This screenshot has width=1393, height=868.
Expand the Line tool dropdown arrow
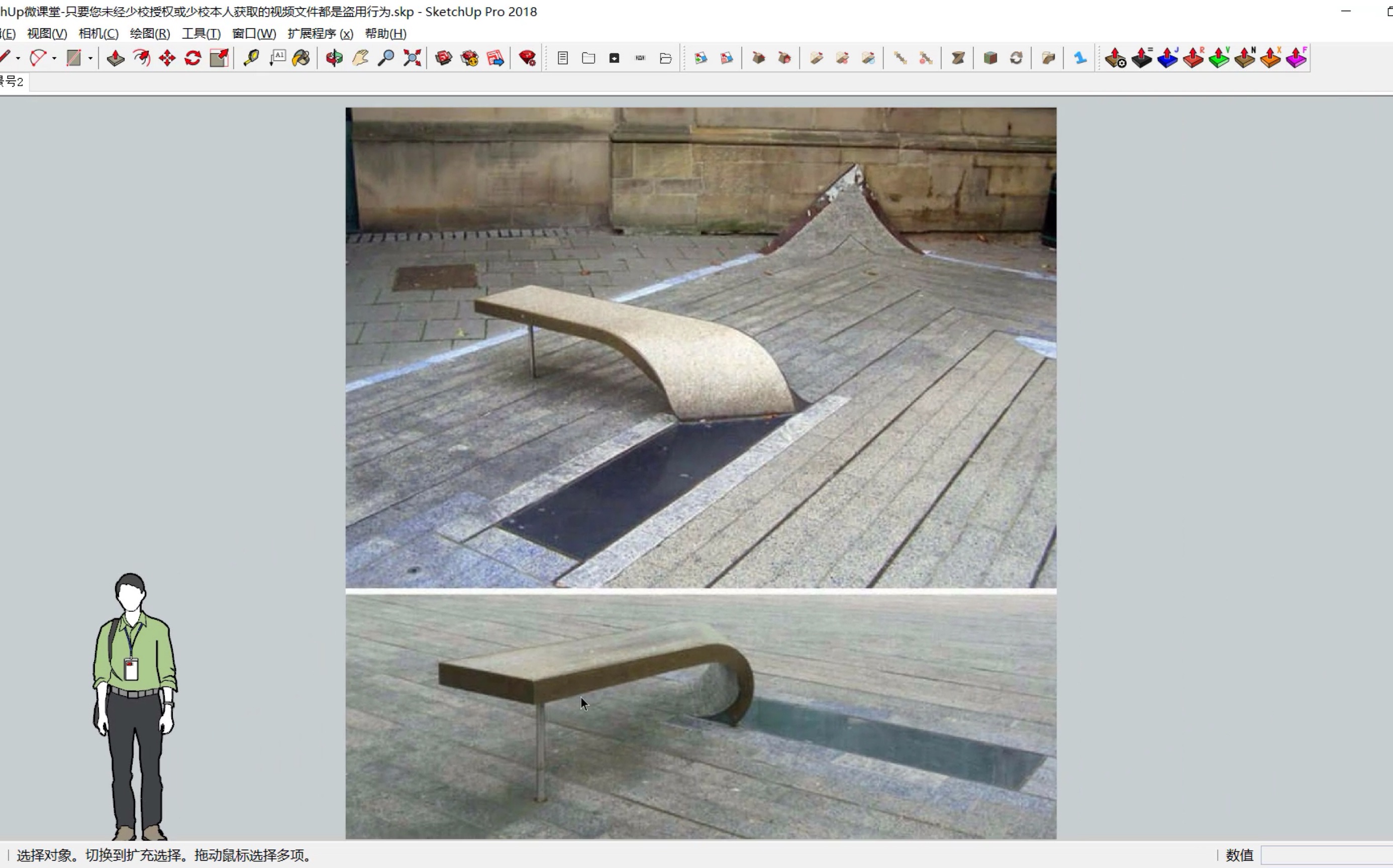(x=19, y=59)
